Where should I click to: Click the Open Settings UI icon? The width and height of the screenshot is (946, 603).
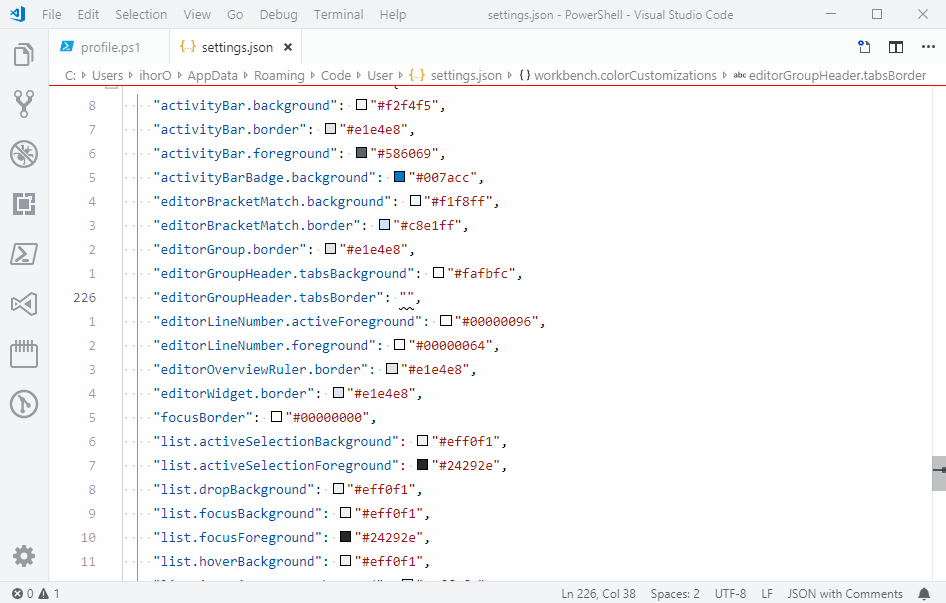point(864,47)
